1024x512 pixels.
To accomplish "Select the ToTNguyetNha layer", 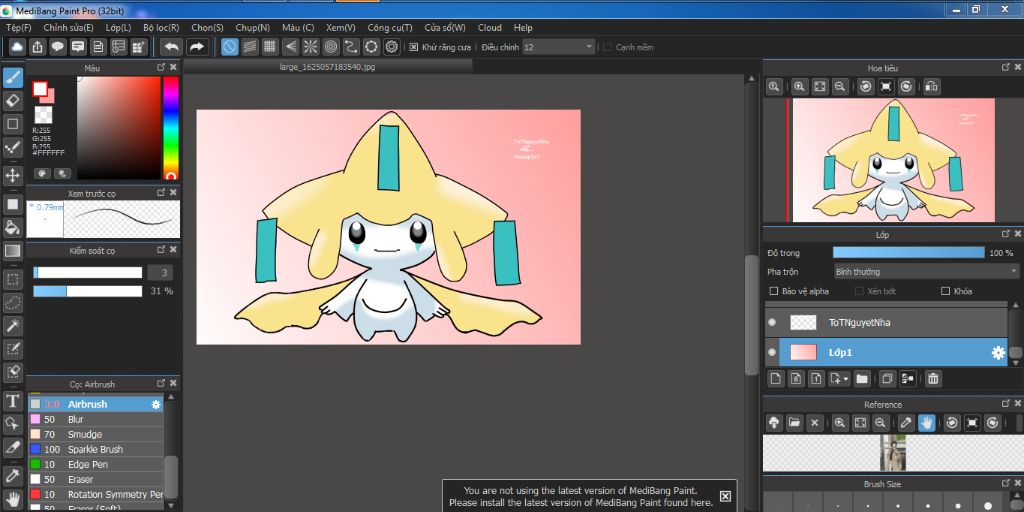I will [885, 322].
